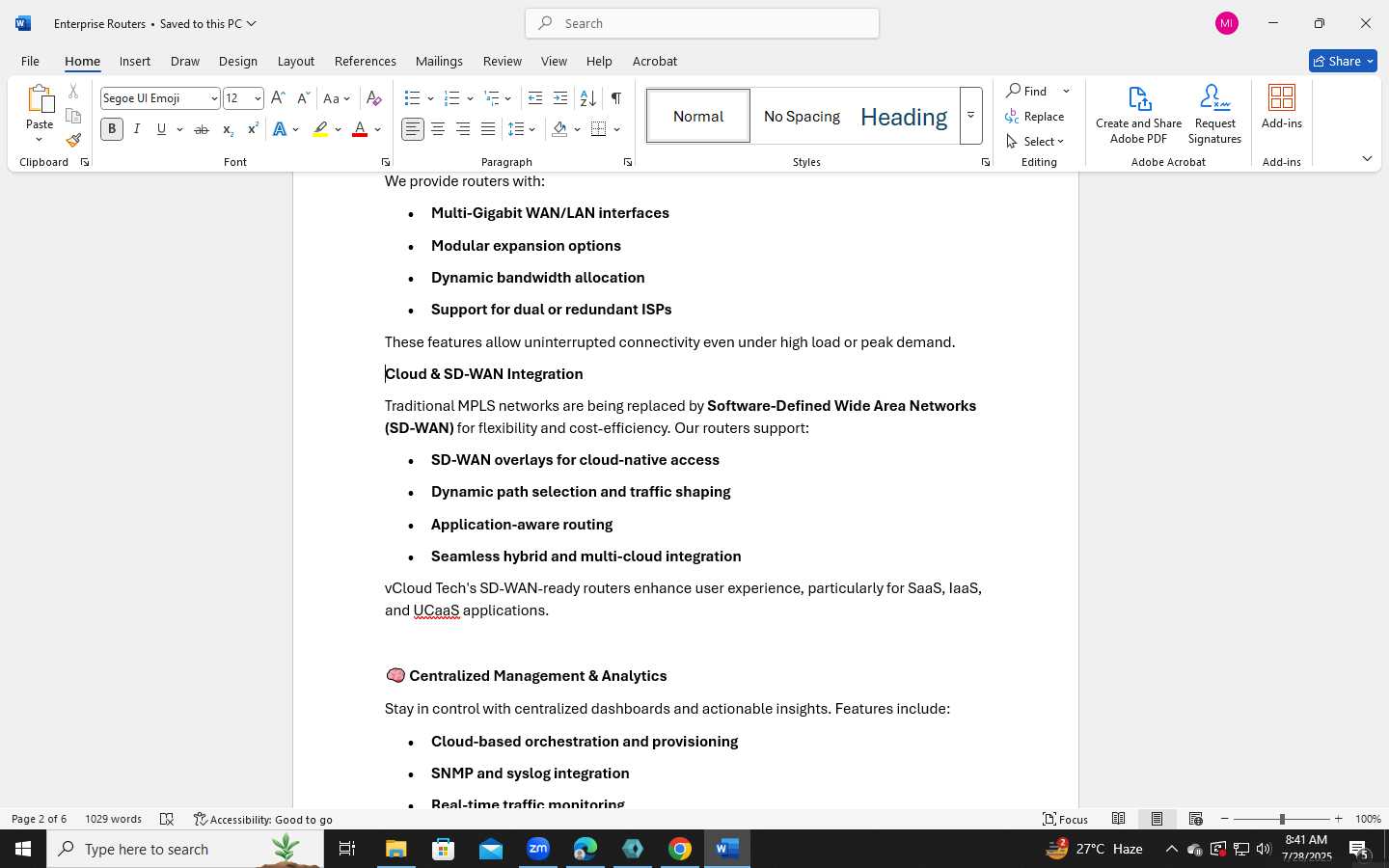This screenshot has height=868, width=1389.
Task: Apply the yellow text highlight color
Action: 320,129
